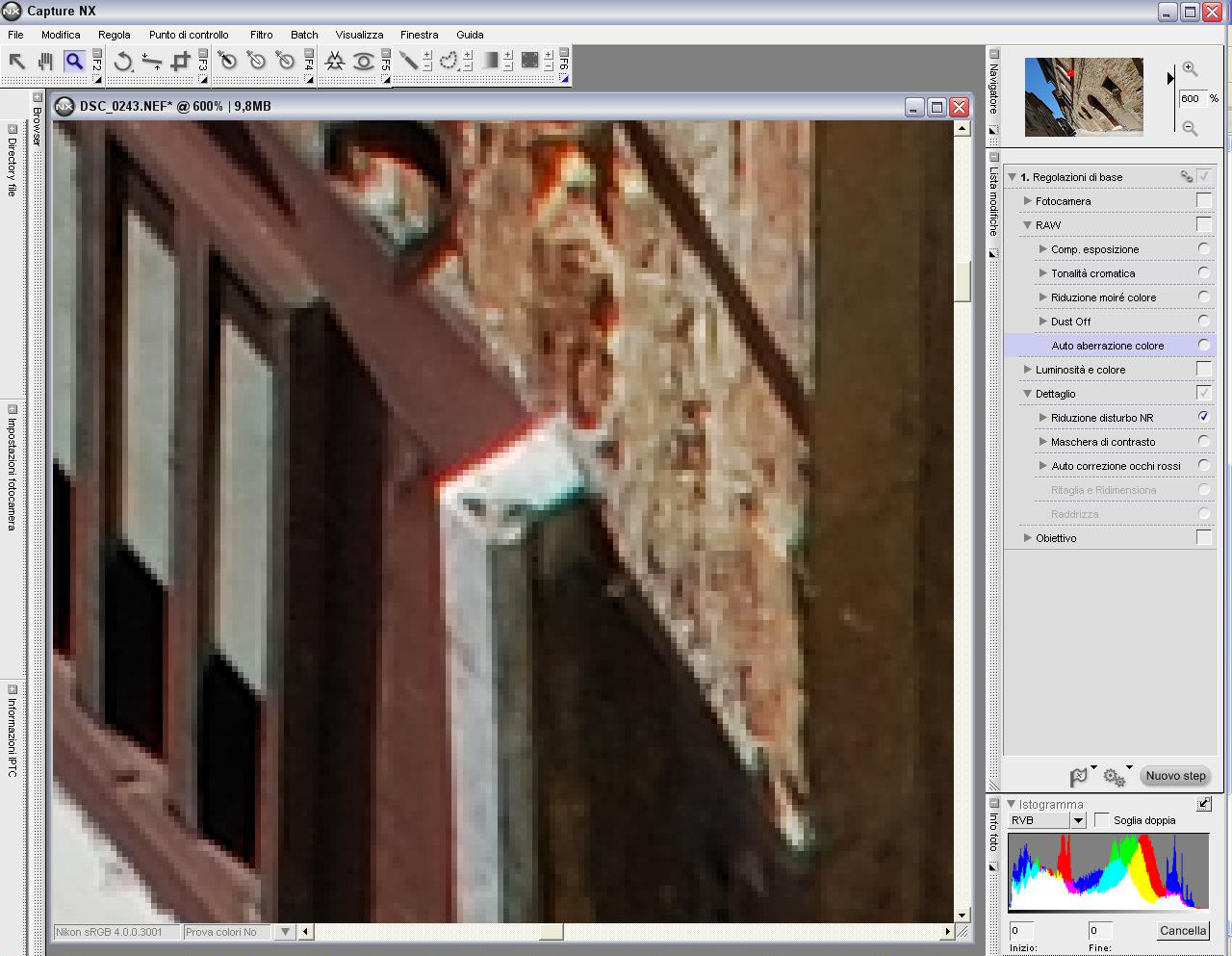
Task: Click the rotate tool icon
Action: [123, 62]
